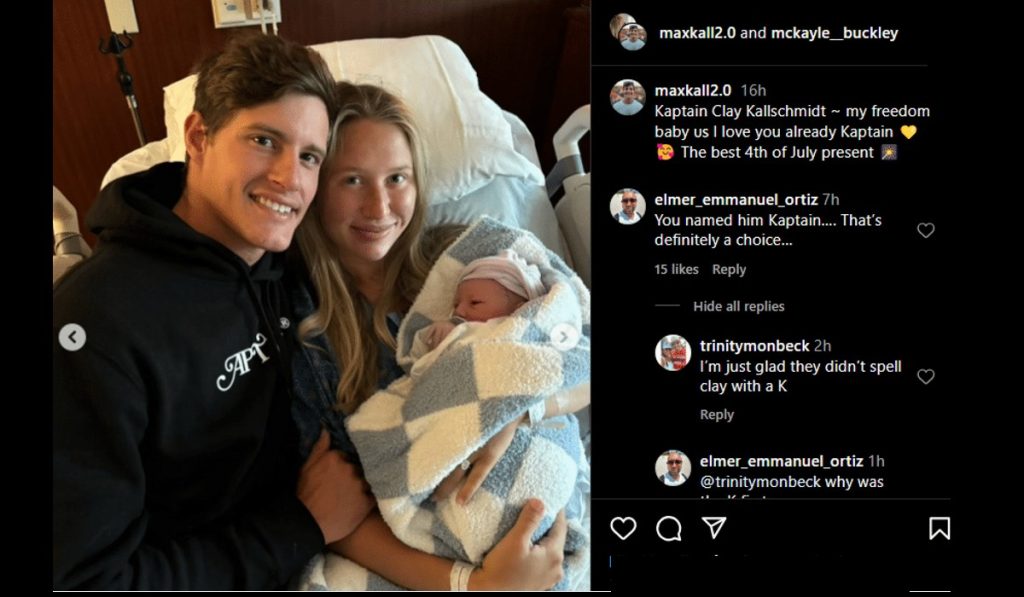The height and width of the screenshot is (597, 1024).
Task: View the 15 likes list
Action: 676,269
